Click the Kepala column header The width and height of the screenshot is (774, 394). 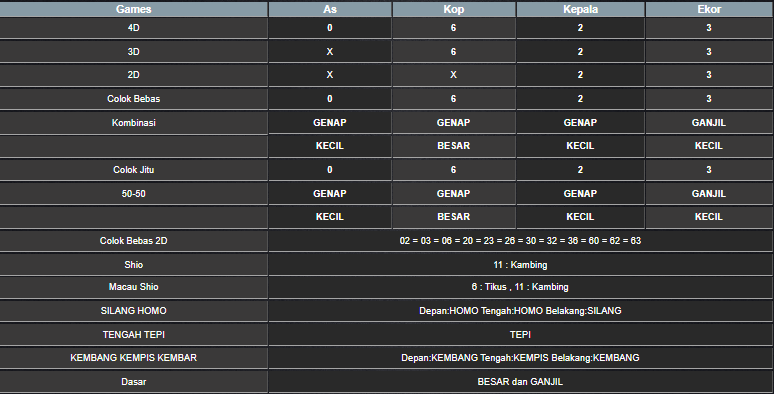pyautogui.click(x=580, y=9)
